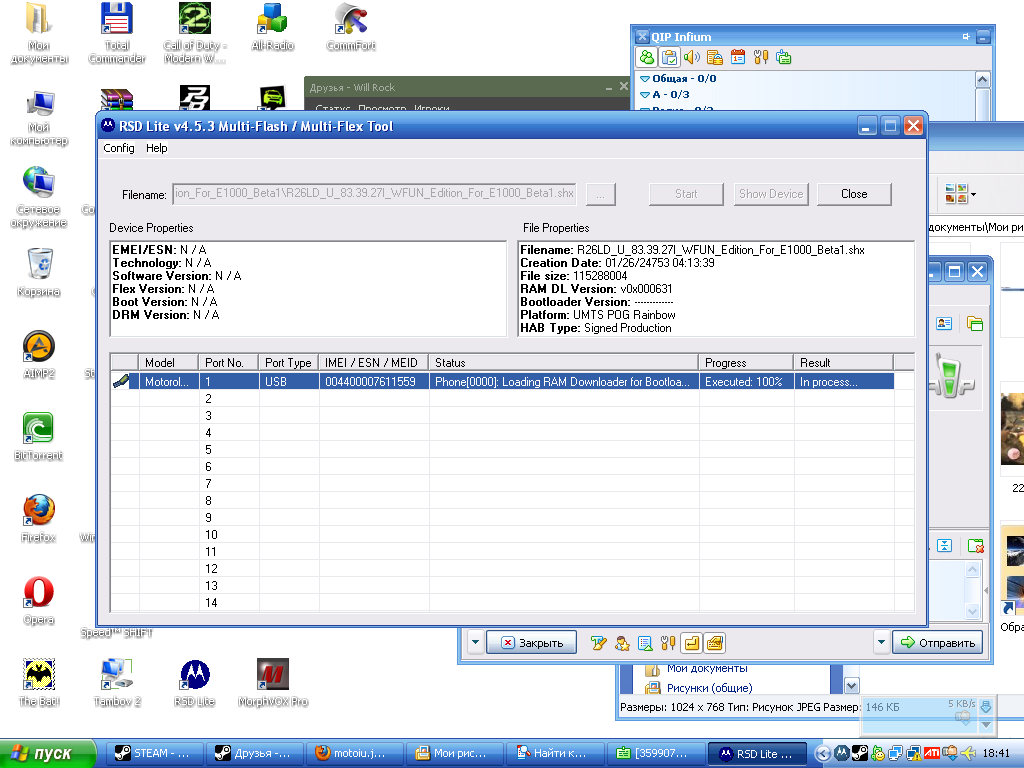Screen dimensions: 1024x768
Task: Click the ATI tray icon
Action: 931,753
